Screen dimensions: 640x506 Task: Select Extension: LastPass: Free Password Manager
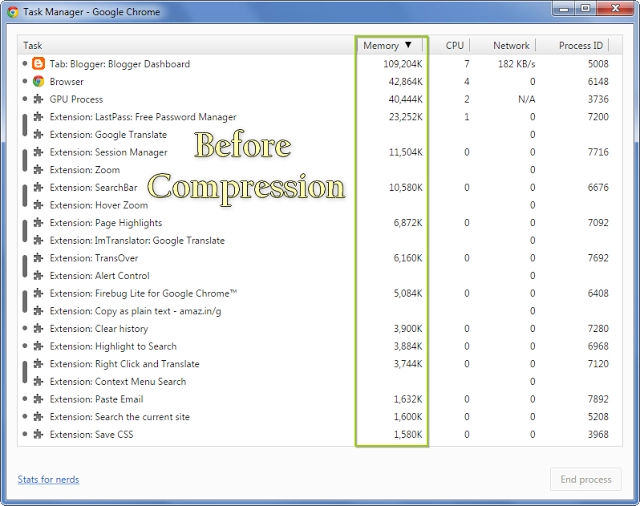pyautogui.click(x=320, y=117)
